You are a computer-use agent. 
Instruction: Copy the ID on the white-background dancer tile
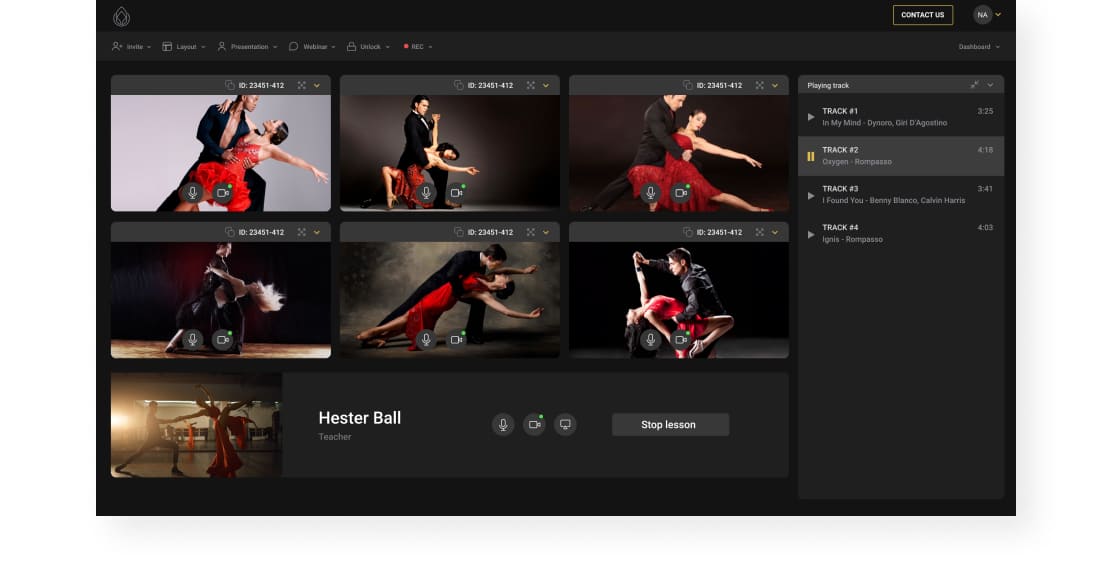[229, 85]
